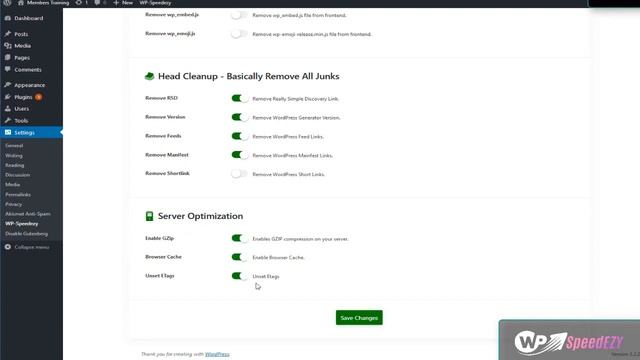640x360 pixels.
Task: Open Privacy settings submenu
Action: (x=13, y=204)
